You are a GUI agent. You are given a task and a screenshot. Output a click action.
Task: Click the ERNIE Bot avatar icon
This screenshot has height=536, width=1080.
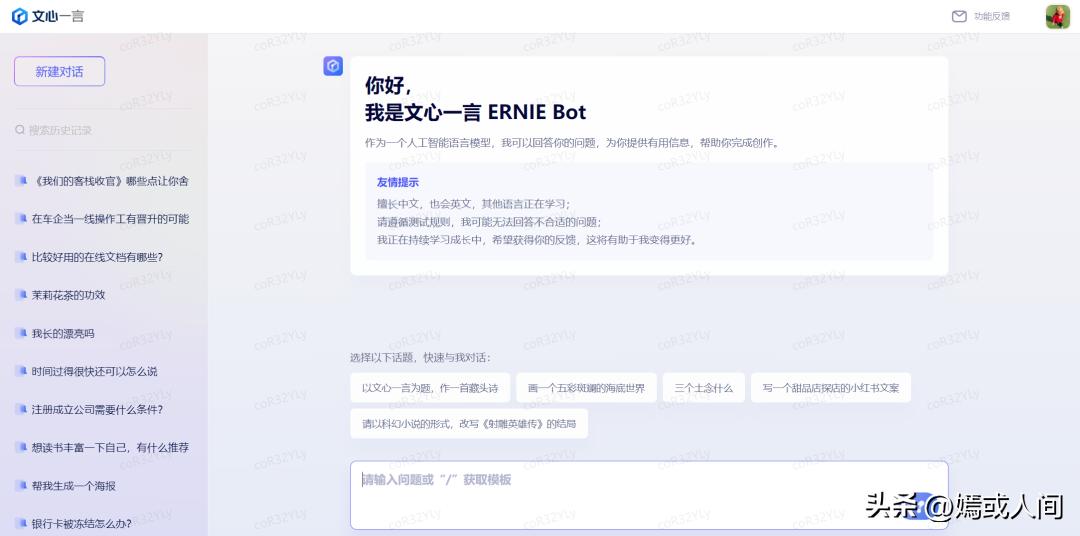point(333,66)
